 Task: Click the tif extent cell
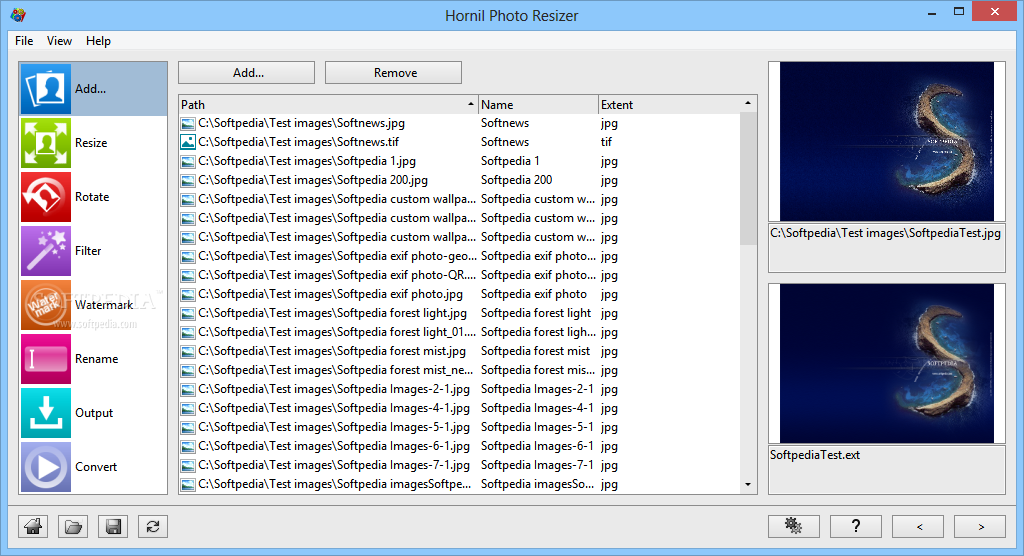(607, 142)
